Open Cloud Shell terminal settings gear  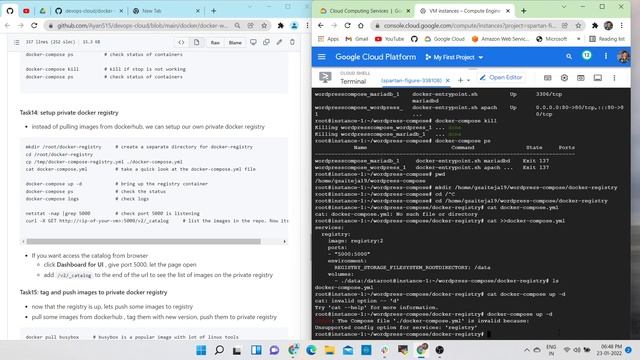click(x=564, y=78)
